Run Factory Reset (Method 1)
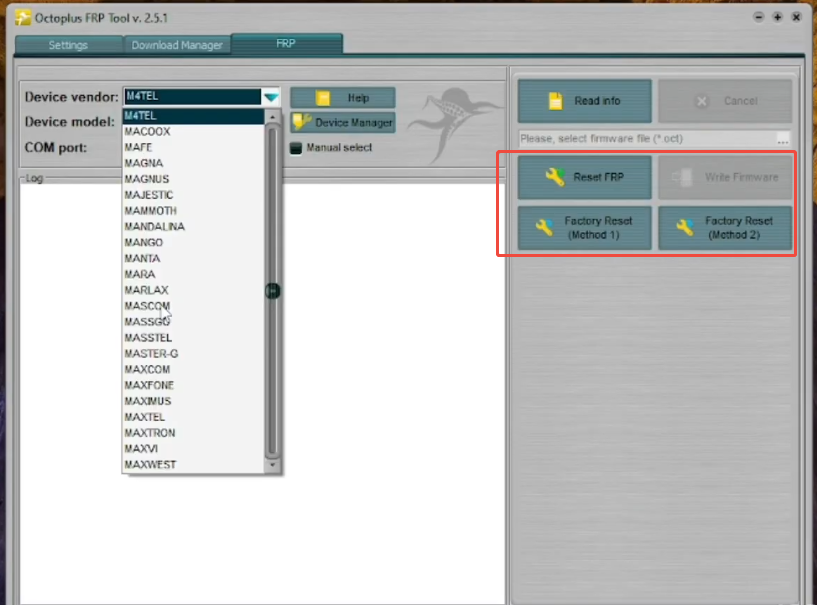Screen dimensions: 817x605 (585, 228)
